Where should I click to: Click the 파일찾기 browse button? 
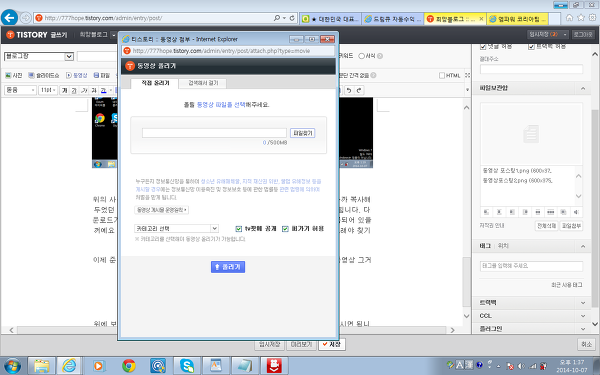(x=303, y=133)
